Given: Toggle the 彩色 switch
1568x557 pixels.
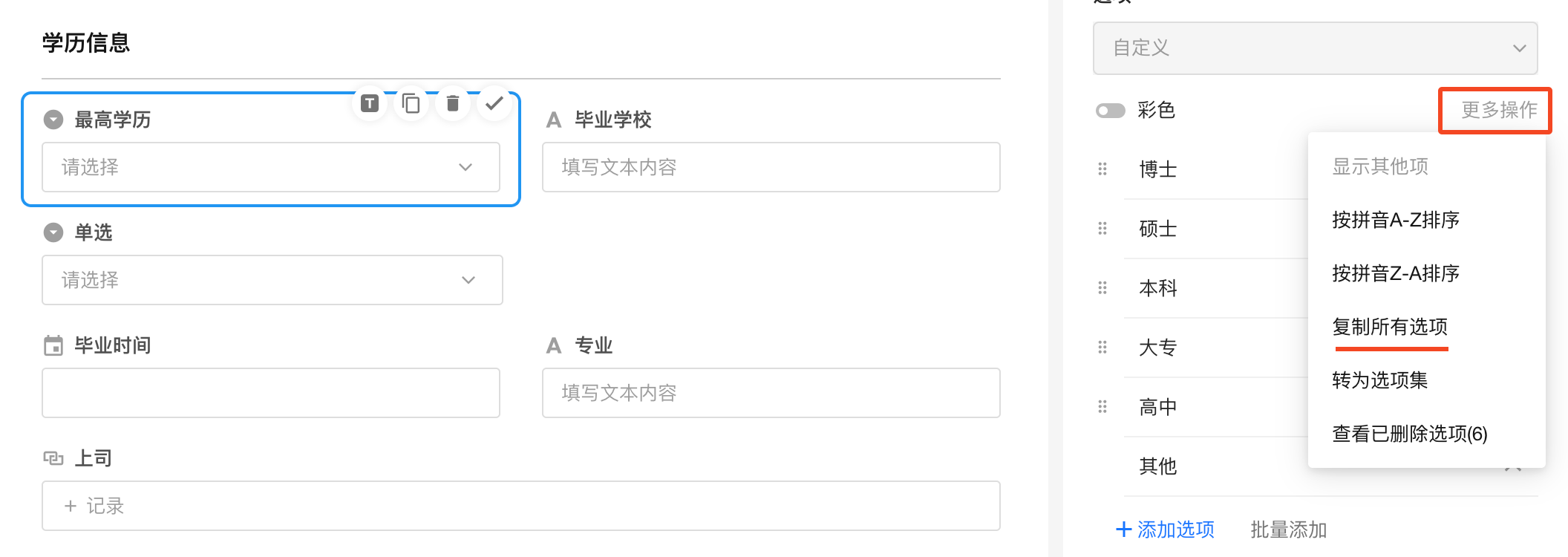Looking at the screenshot, I should pyautogui.click(x=1111, y=111).
